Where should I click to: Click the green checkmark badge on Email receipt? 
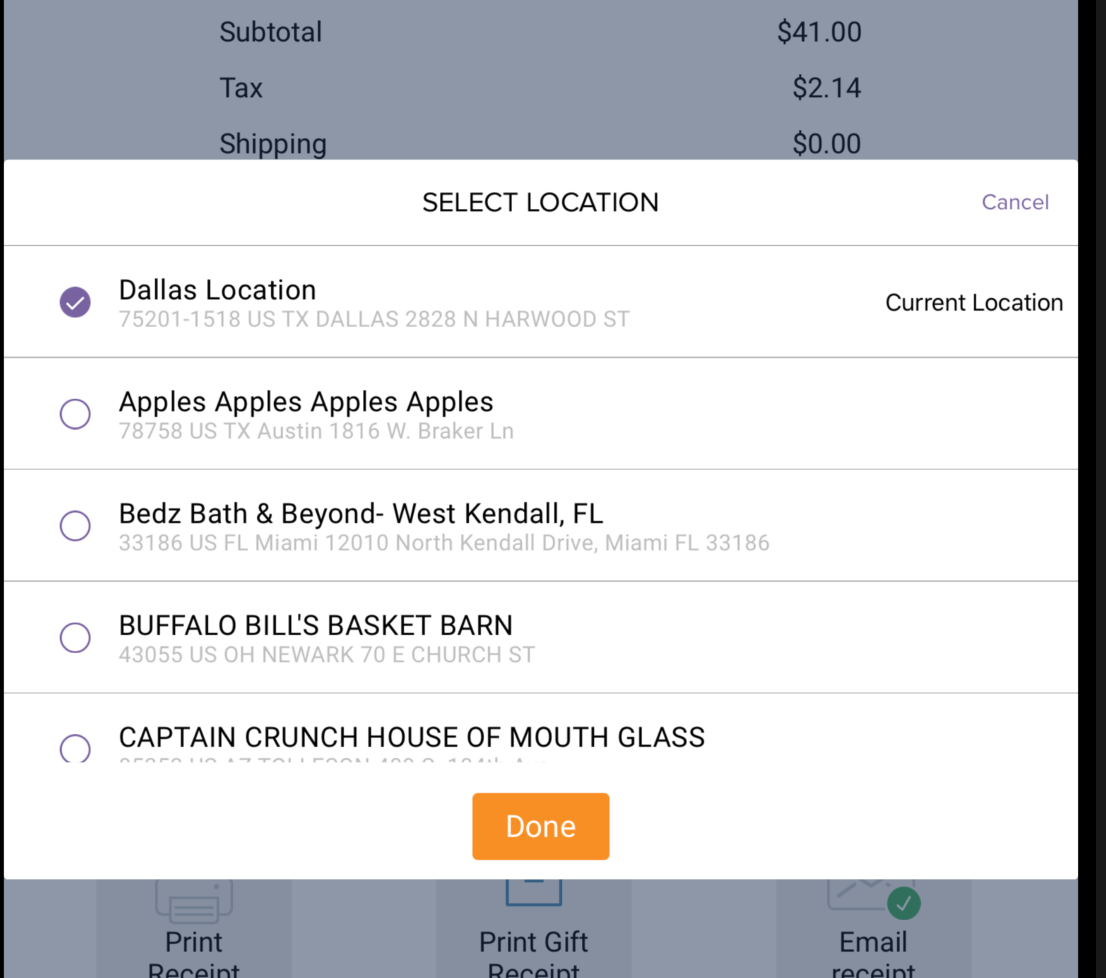[903, 904]
